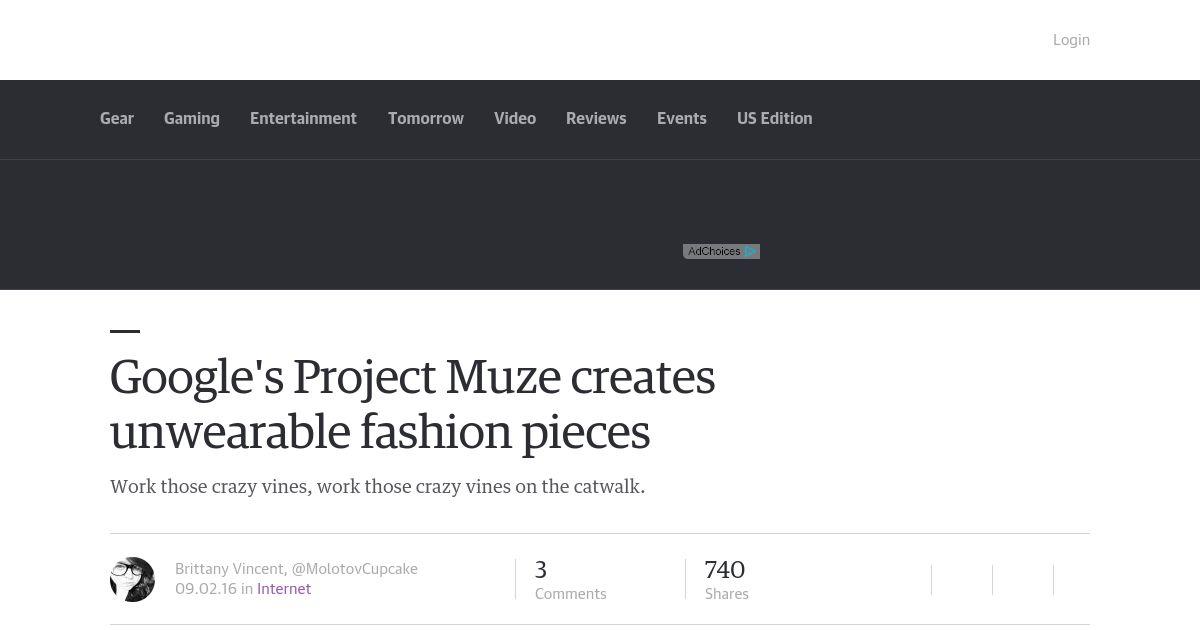View Brittany Vincent's author page

pyautogui.click(x=229, y=569)
